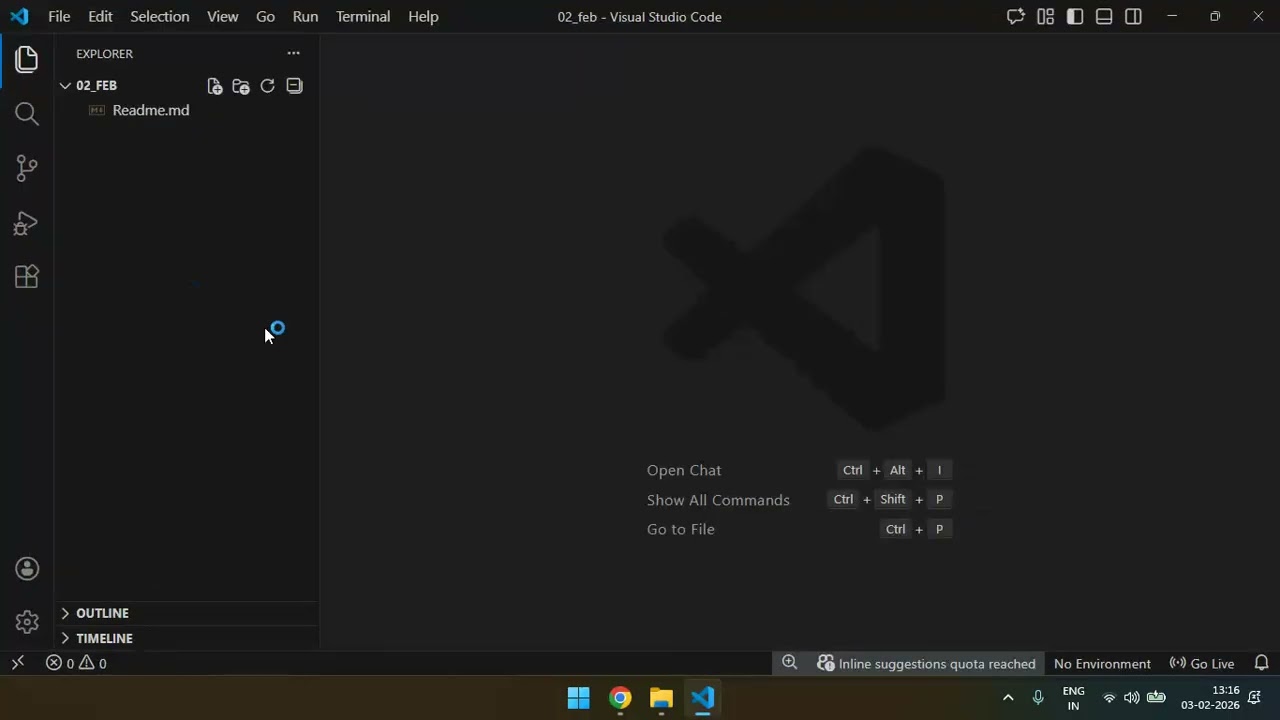Open the Go menu
Screen dimensions: 1280x720
[265, 17]
